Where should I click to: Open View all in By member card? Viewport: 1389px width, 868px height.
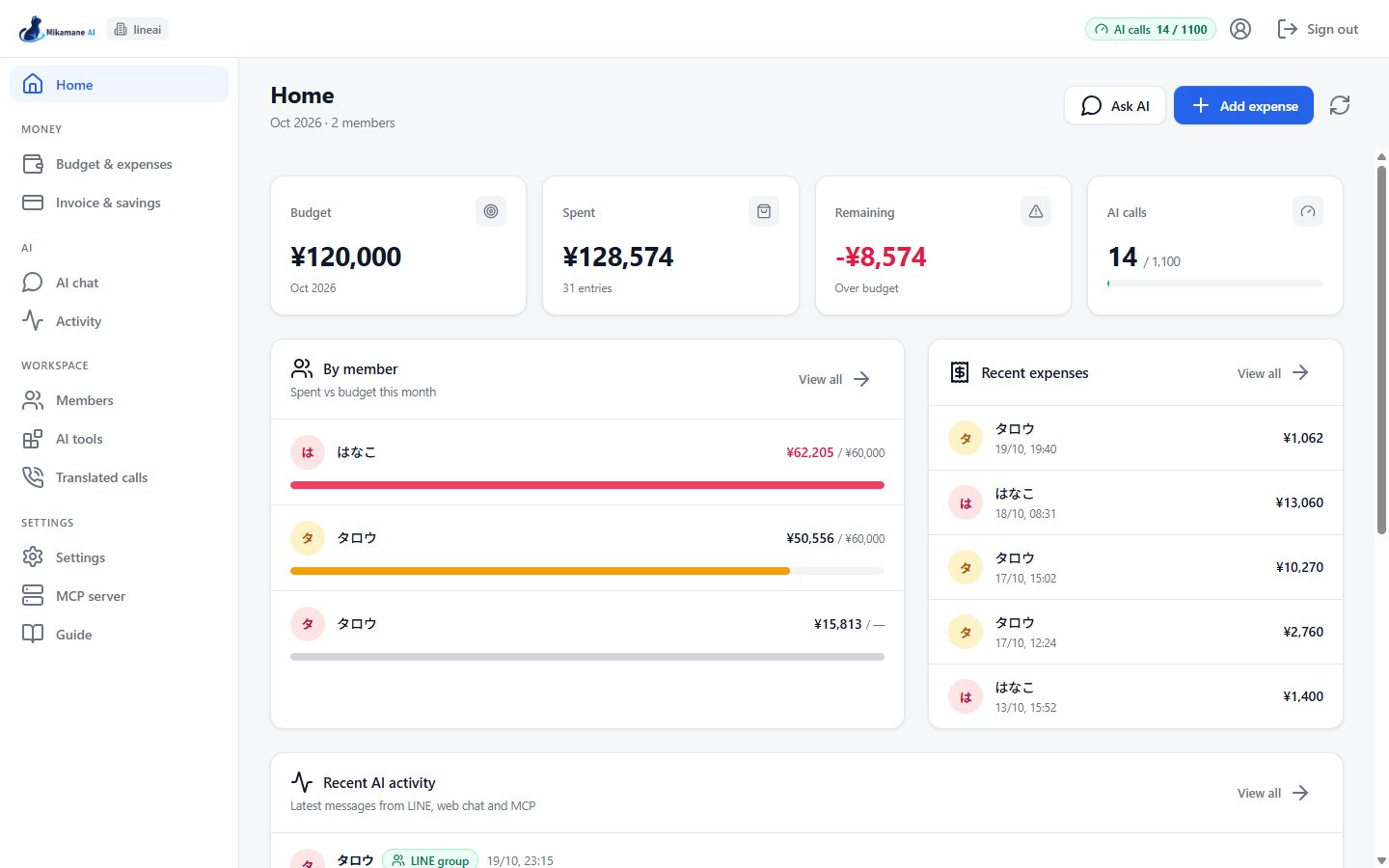834,379
